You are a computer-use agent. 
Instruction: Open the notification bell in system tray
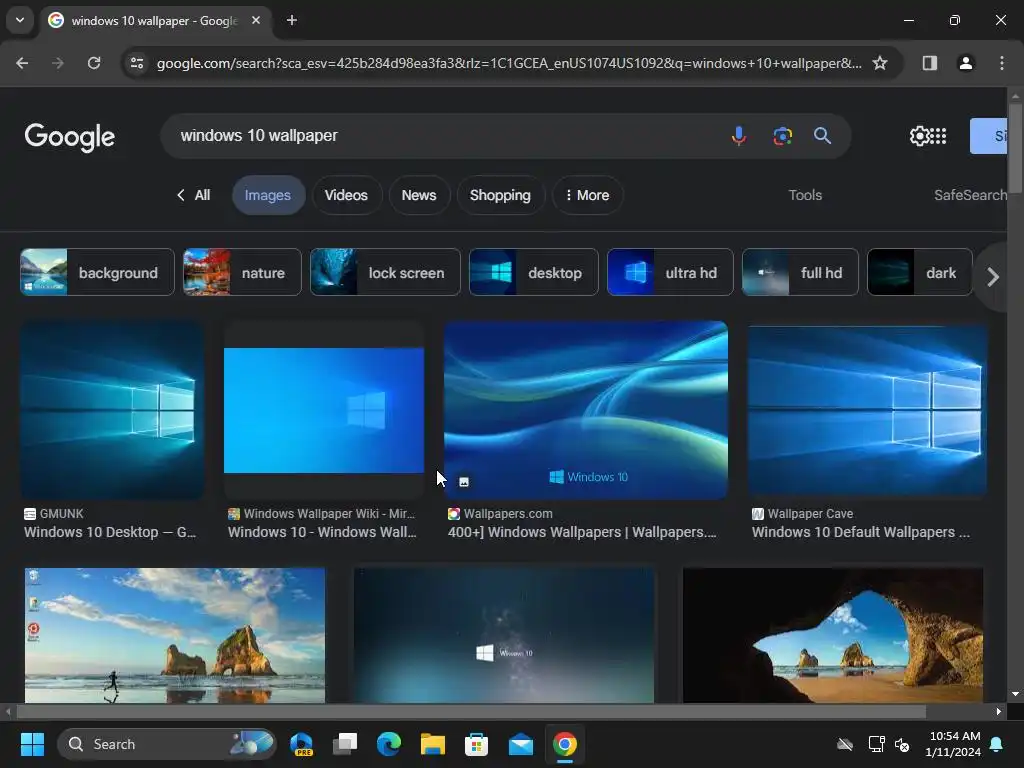997,744
